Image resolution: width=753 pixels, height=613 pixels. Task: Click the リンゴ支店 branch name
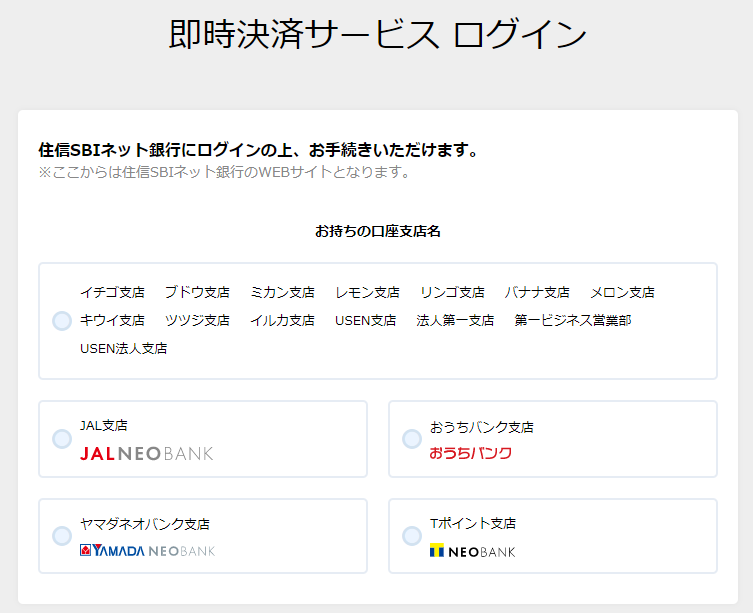point(452,292)
